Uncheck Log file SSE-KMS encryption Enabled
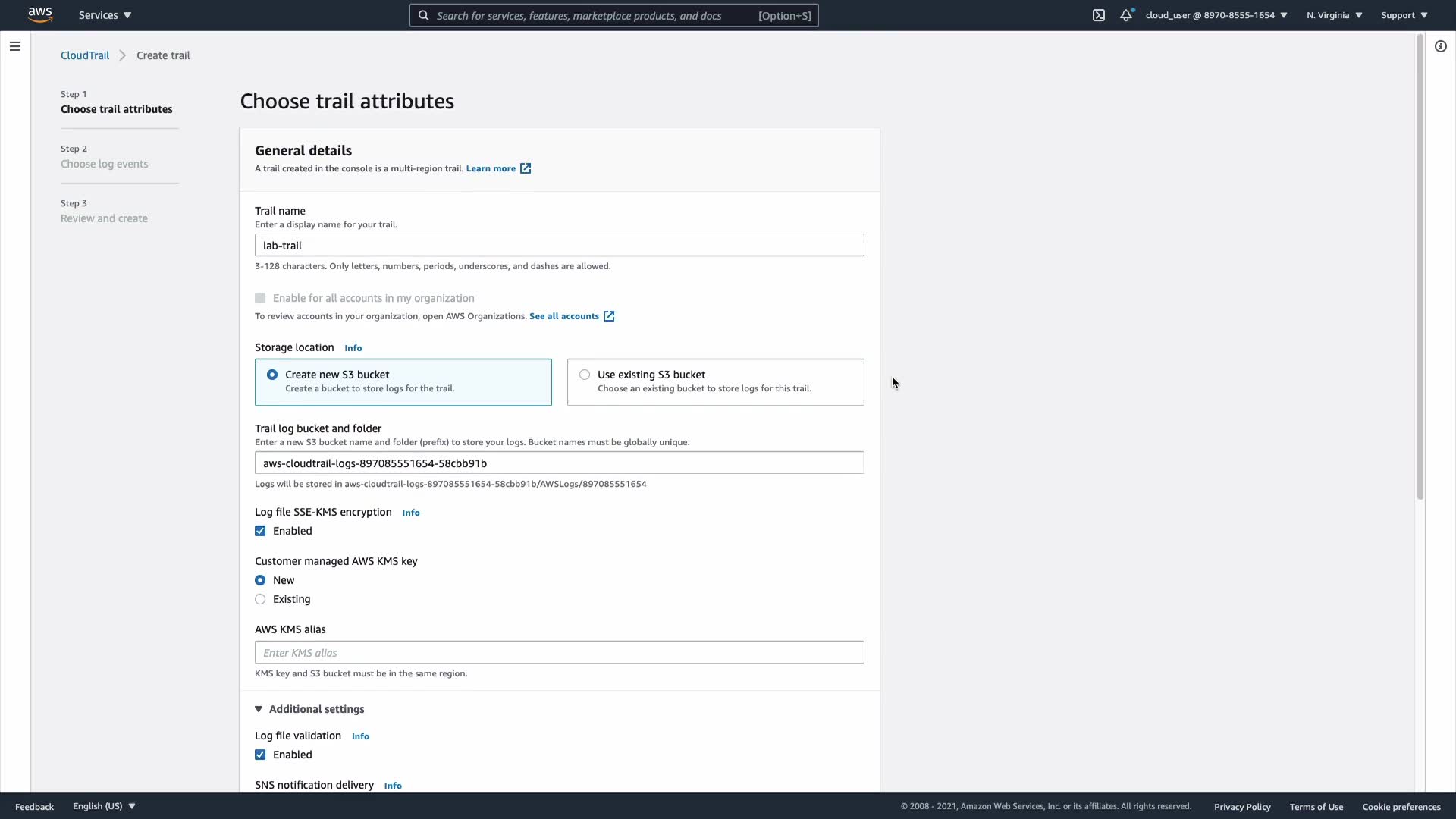 point(260,531)
